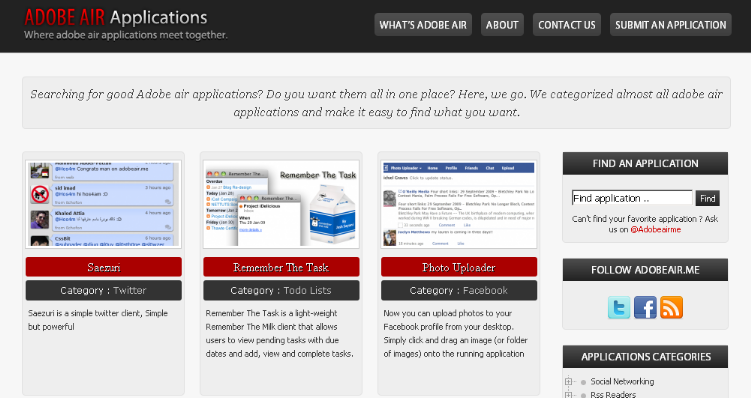Open the @Adobeairme Twitter link
Image resolution: width=751 pixels, height=398 pixels.
[656, 229]
